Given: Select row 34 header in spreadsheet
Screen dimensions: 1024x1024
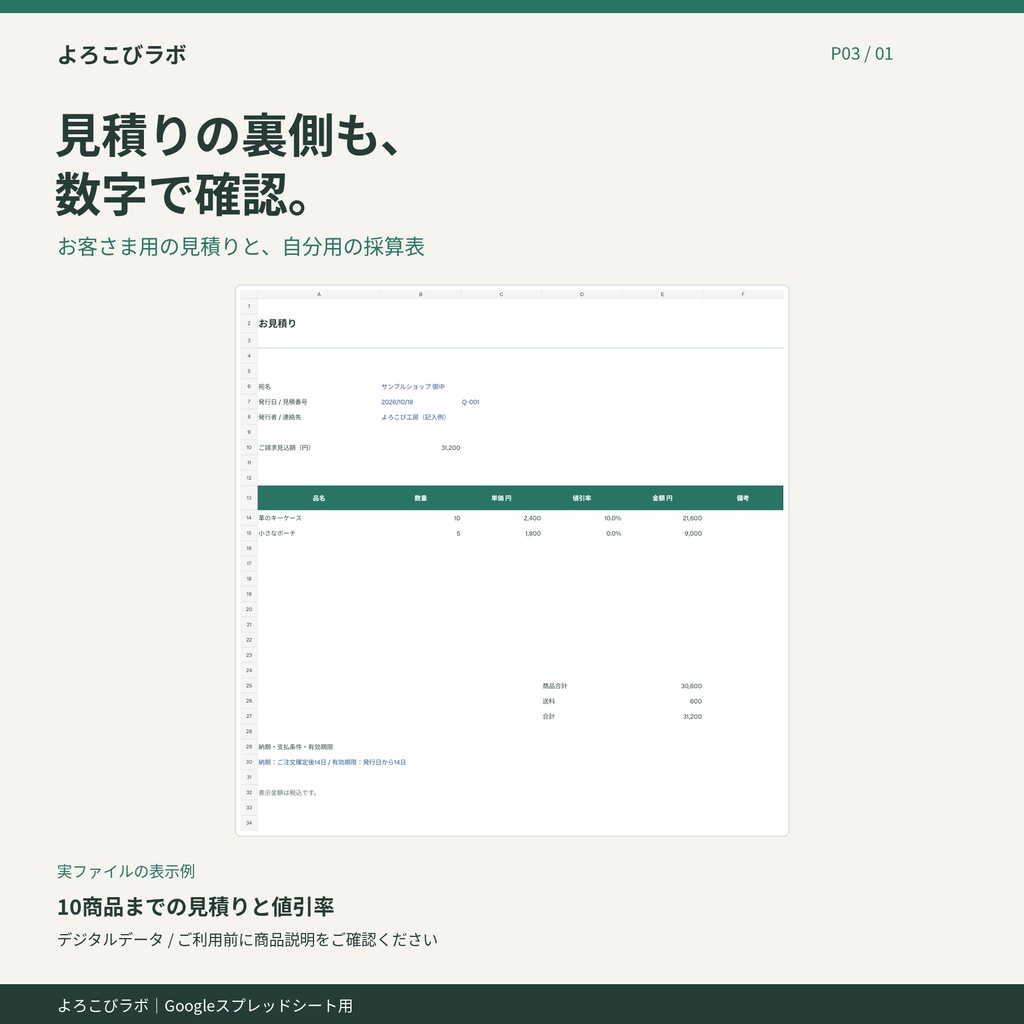Looking at the screenshot, I should (x=249, y=823).
